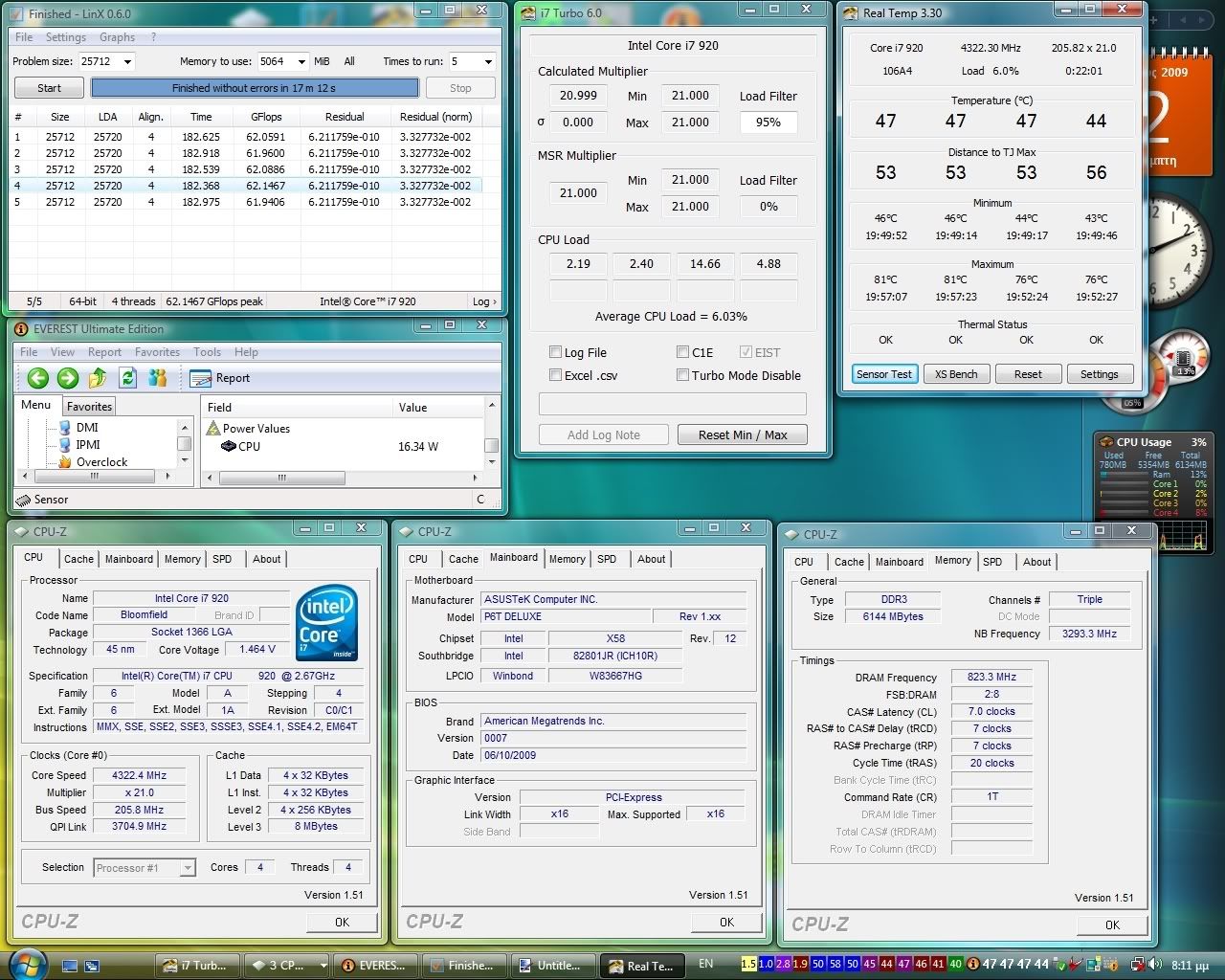The image size is (1225, 980).
Task: Click LinX All memory link
Action: coord(349,61)
